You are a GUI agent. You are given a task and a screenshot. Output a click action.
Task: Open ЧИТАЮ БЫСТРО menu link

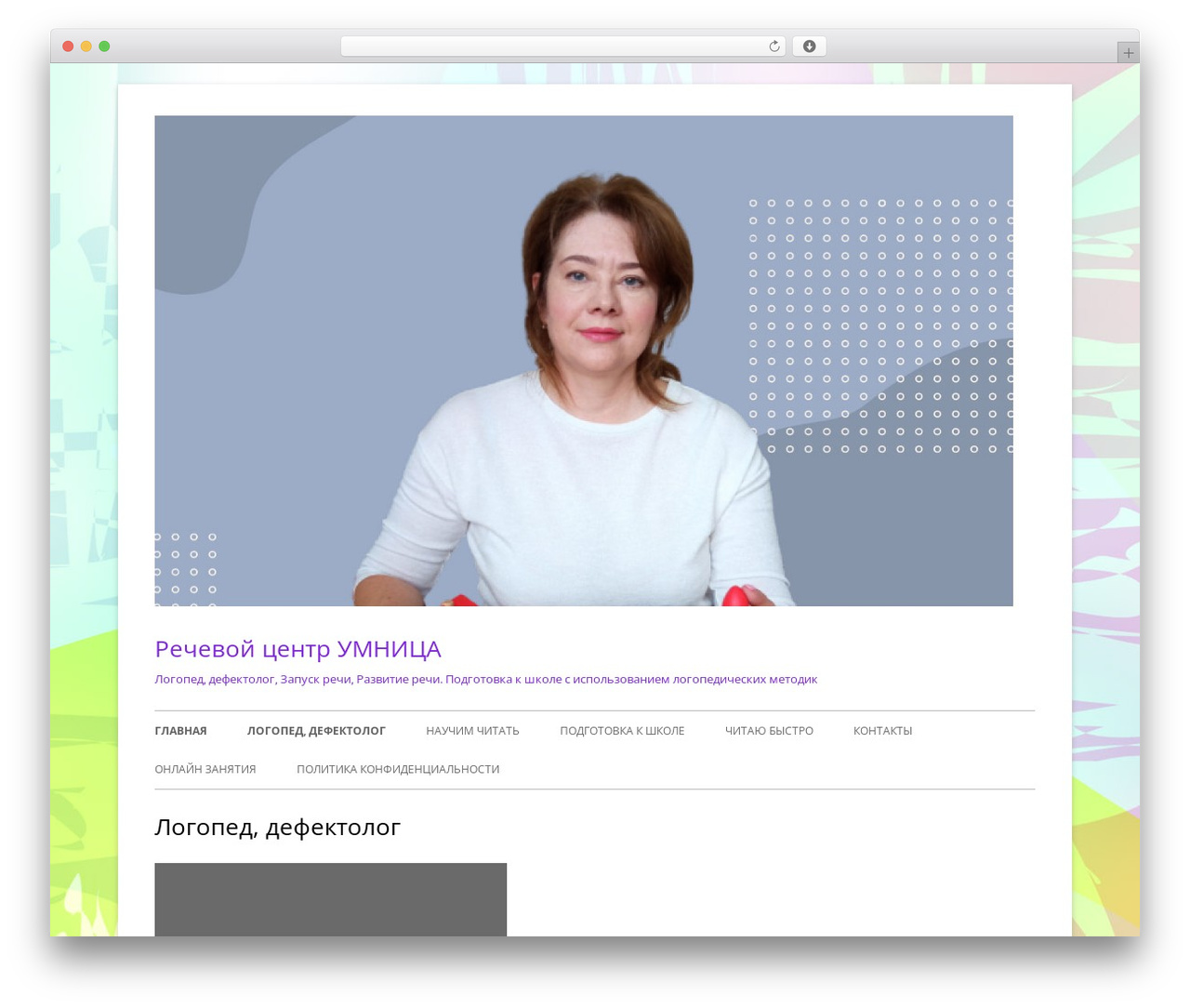click(769, 731)
